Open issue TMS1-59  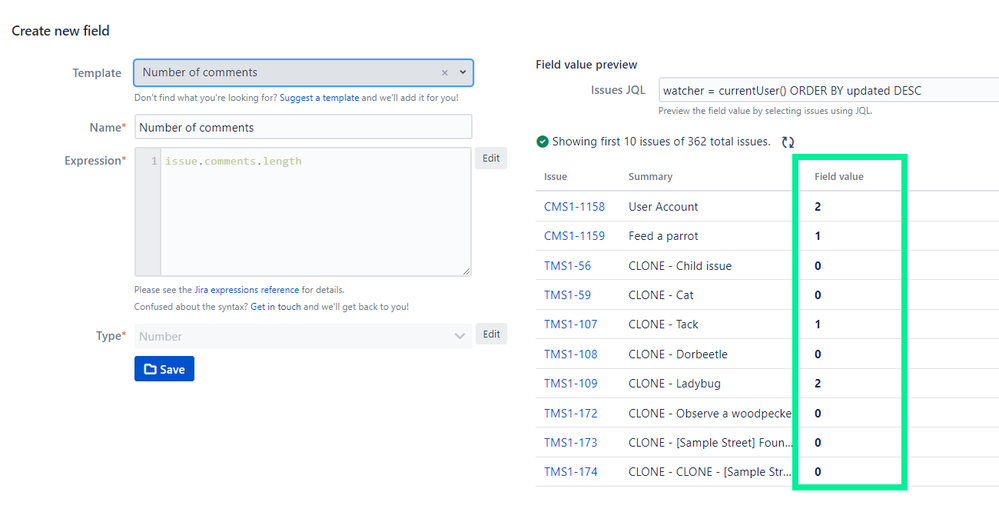(x=567, y=295)
